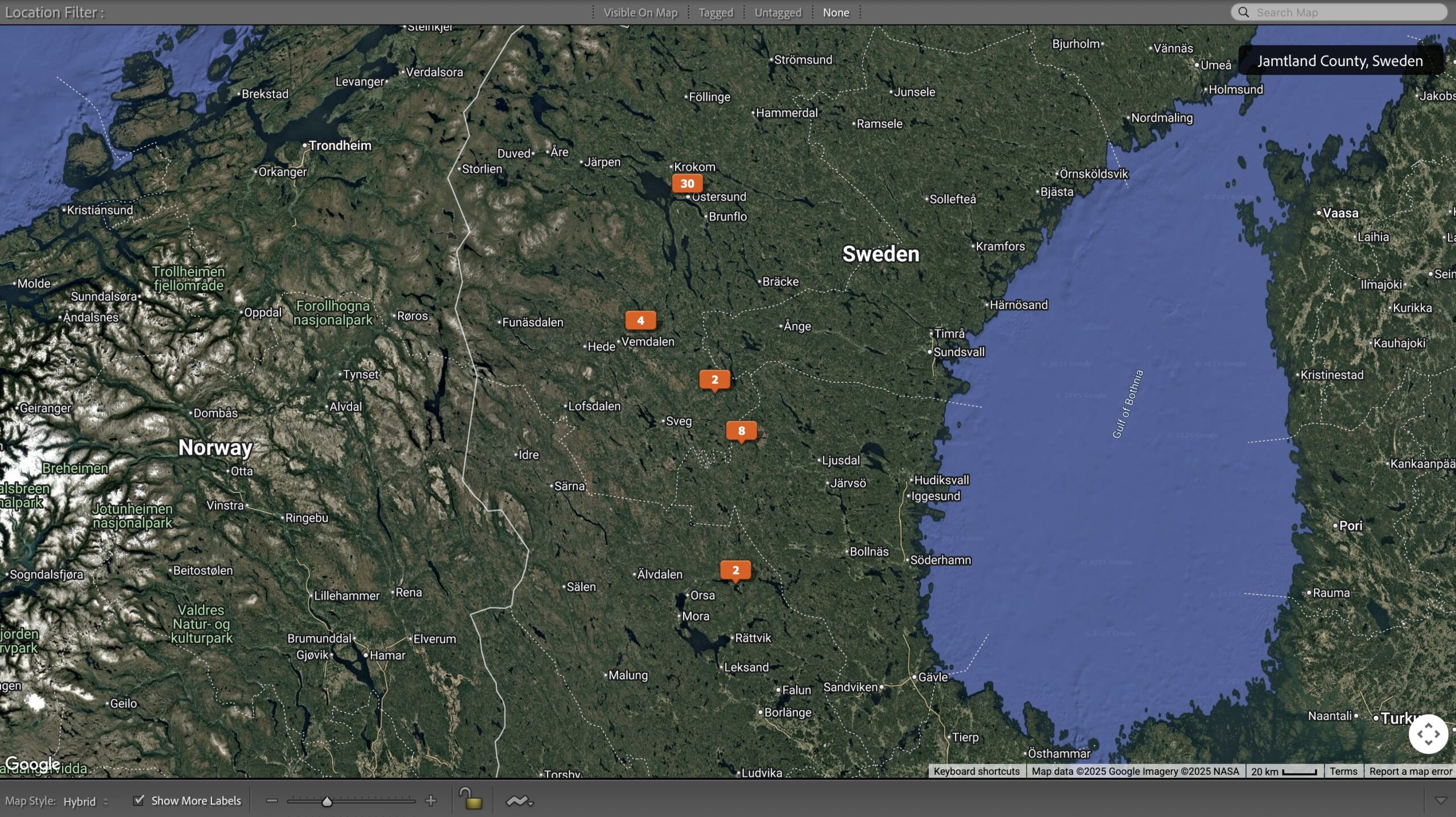Click the zoom in plus icon

pos(431,801)
